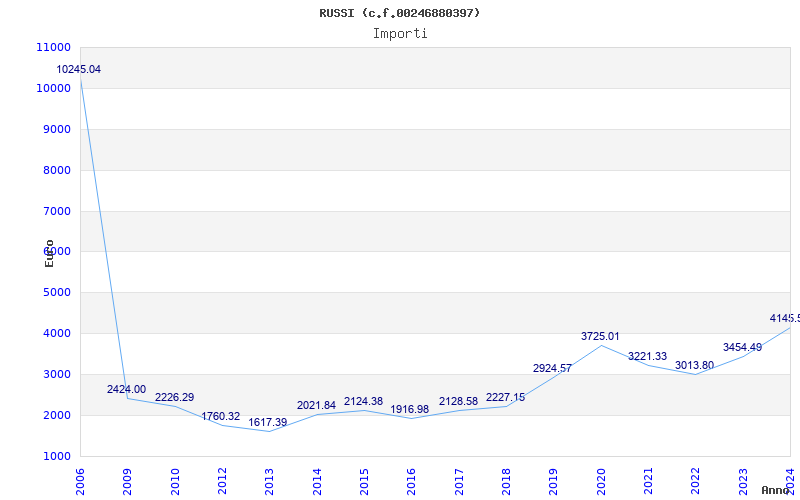Select the 5000 y-axis tick label
Viewport: 800px width, 500px height.
pos(56,293)
